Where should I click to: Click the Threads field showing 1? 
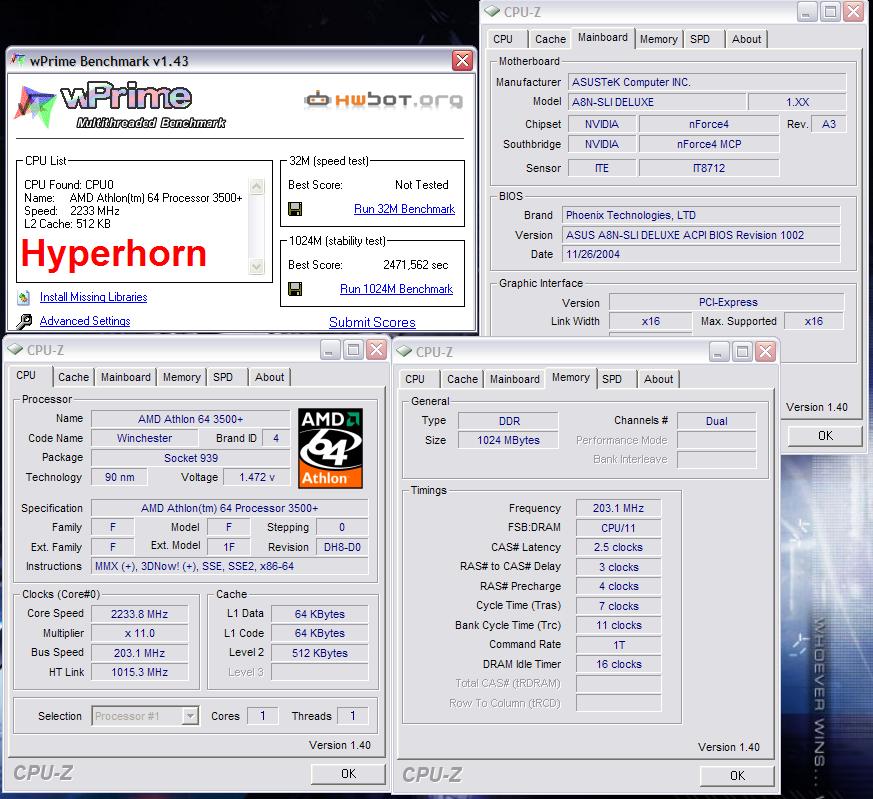click(x=352, y=715)
